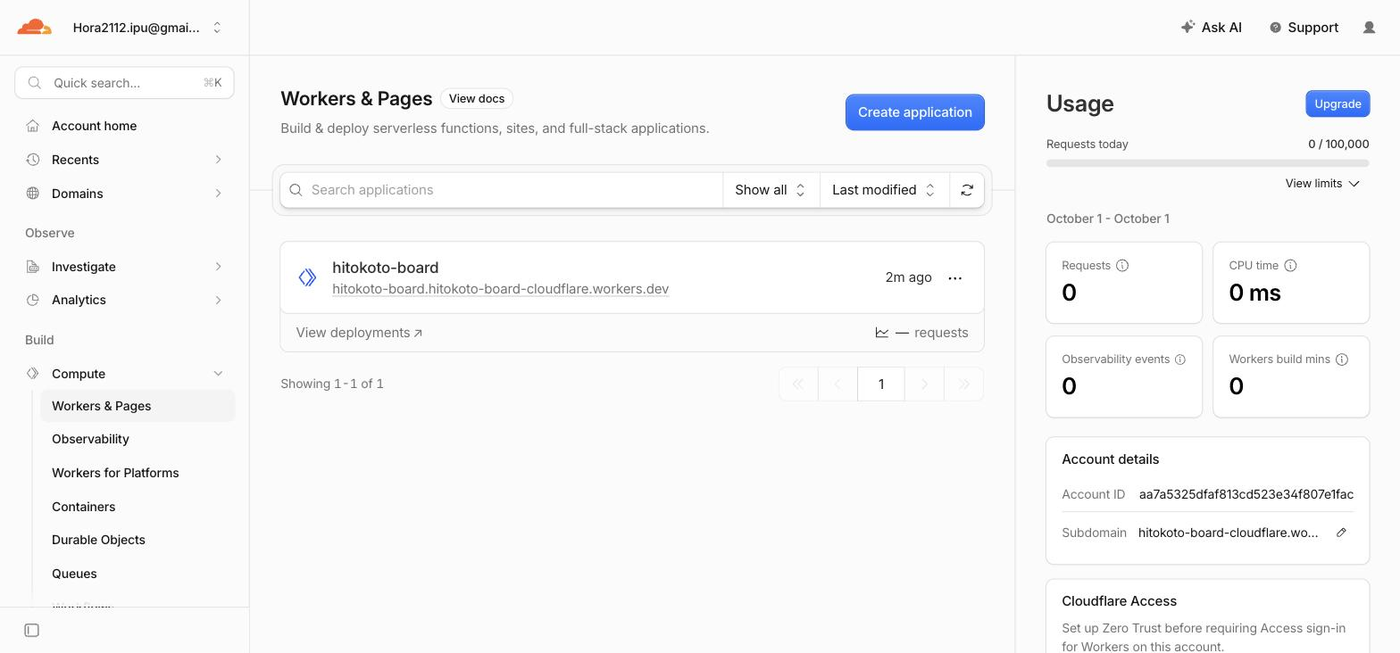Click the Analytics pie chart icon
The image size is (1400, 653).
coord(33,300)
